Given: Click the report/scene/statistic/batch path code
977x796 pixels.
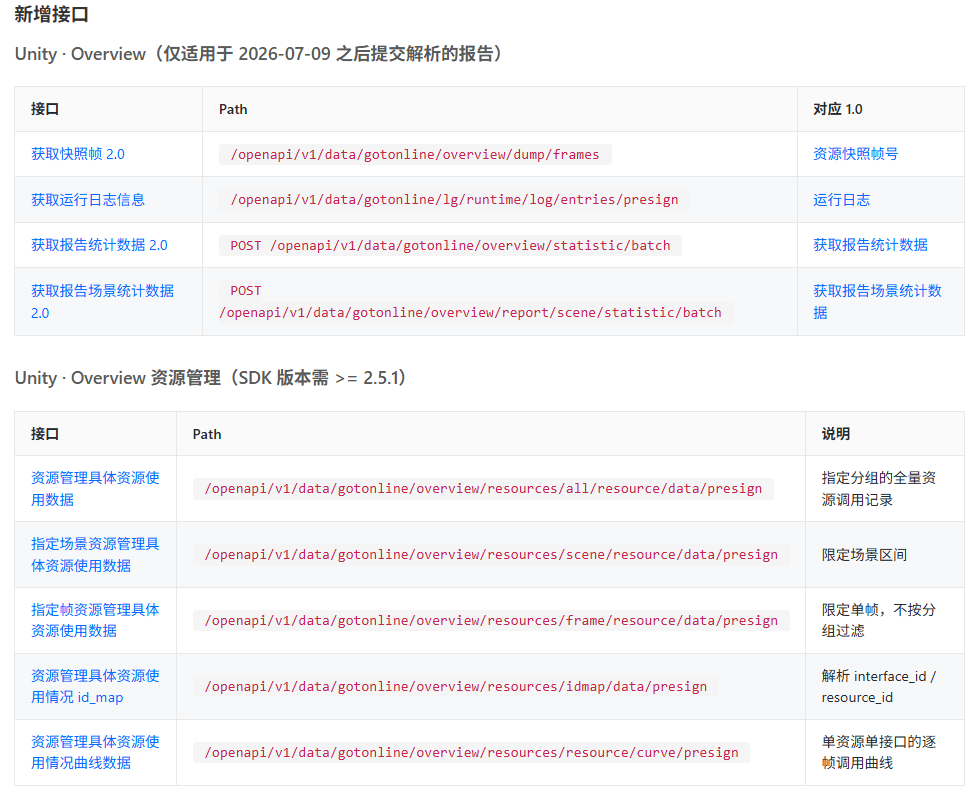Looking at the screenshot, I should point(476,301).
